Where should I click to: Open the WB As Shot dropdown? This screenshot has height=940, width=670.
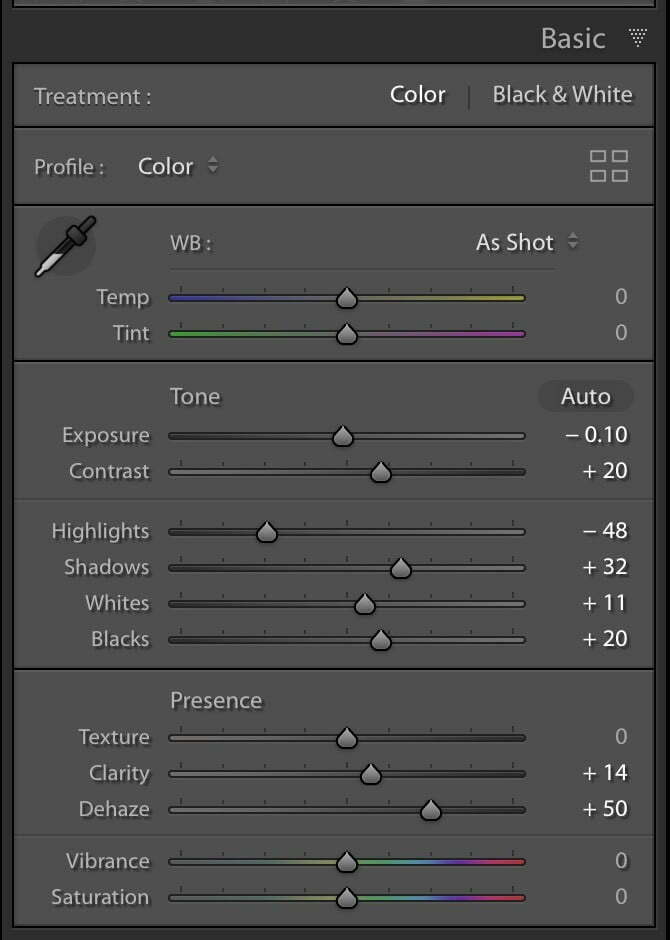click(x=527, y=242)
